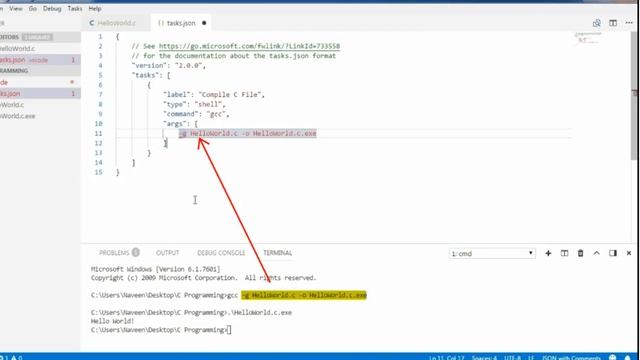Click line number 10 in the gutter
640x360 pixels.
pos(98,124)
